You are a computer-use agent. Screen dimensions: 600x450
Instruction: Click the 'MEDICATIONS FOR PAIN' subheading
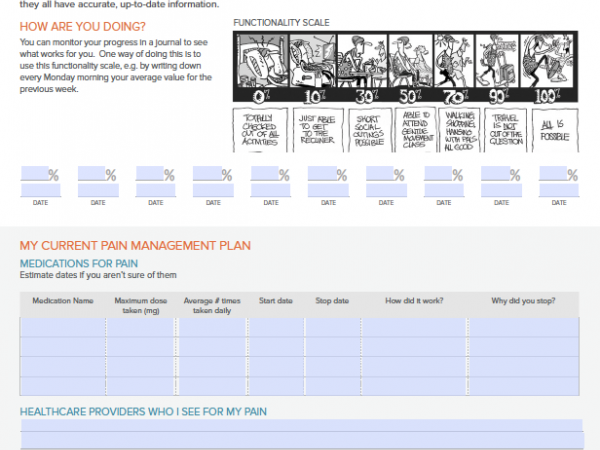(79, 263)
